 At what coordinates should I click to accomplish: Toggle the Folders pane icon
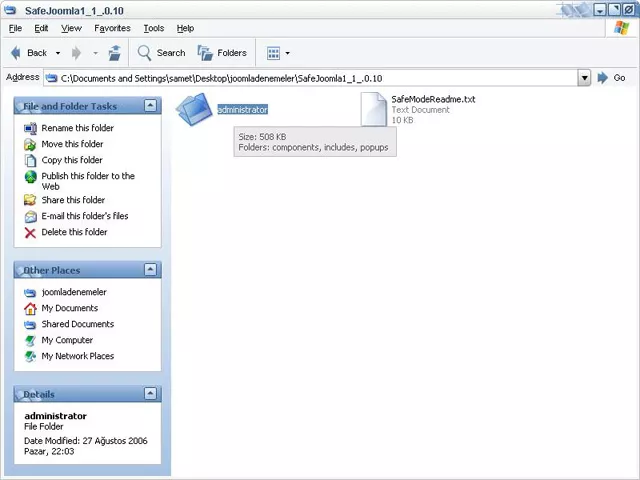coord(205,53)
